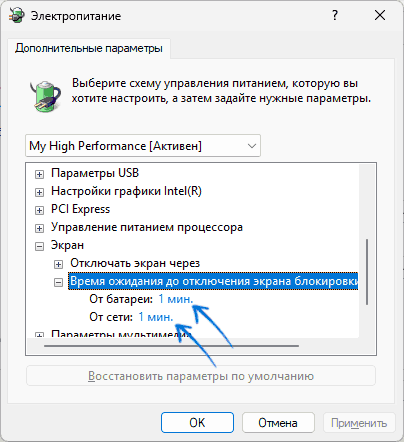The width and height of the screenshot is (404, 442).
Task: Click the Отмена button
Action: 278,423
